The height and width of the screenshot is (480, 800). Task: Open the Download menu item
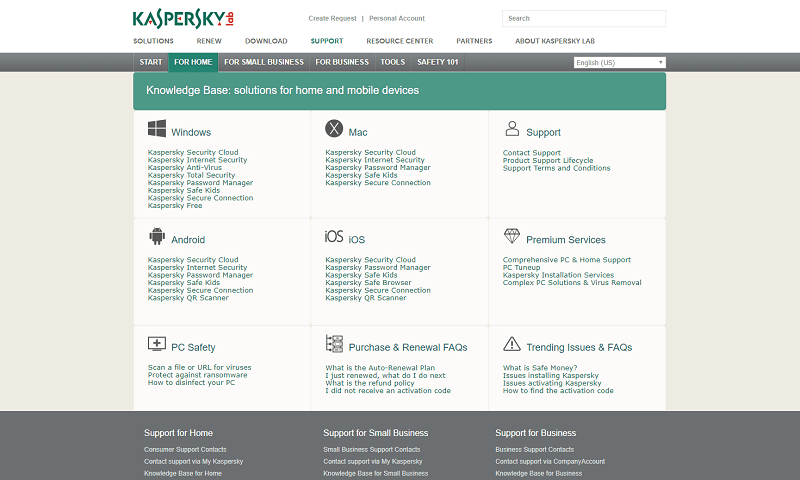pyautogui.click(x=266, y=41)
